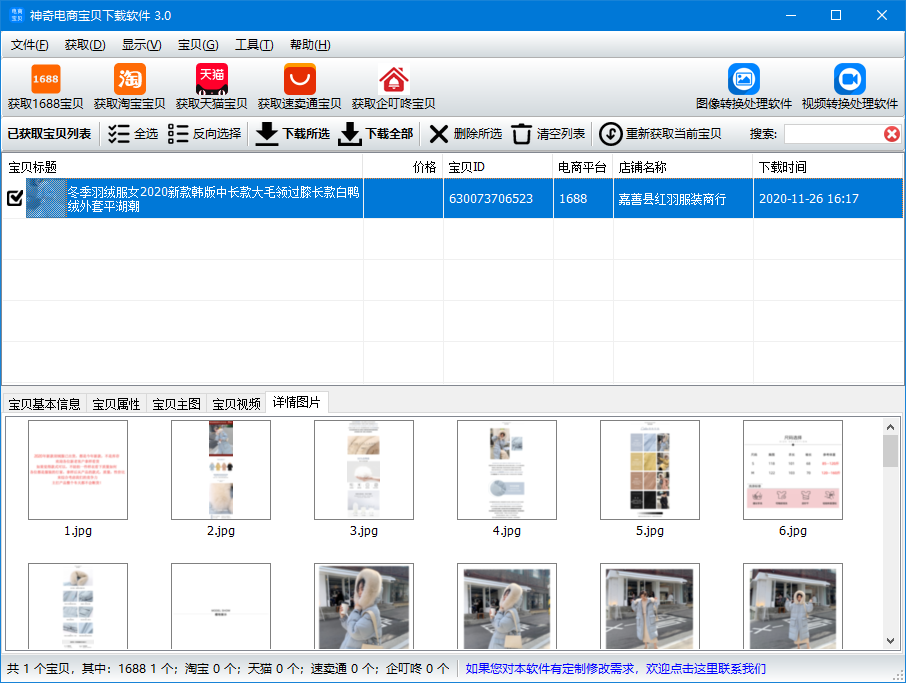This screenshot has height=683, width=906.
Task: Click the custom modification contact link
Action: (x=616, y=668)
